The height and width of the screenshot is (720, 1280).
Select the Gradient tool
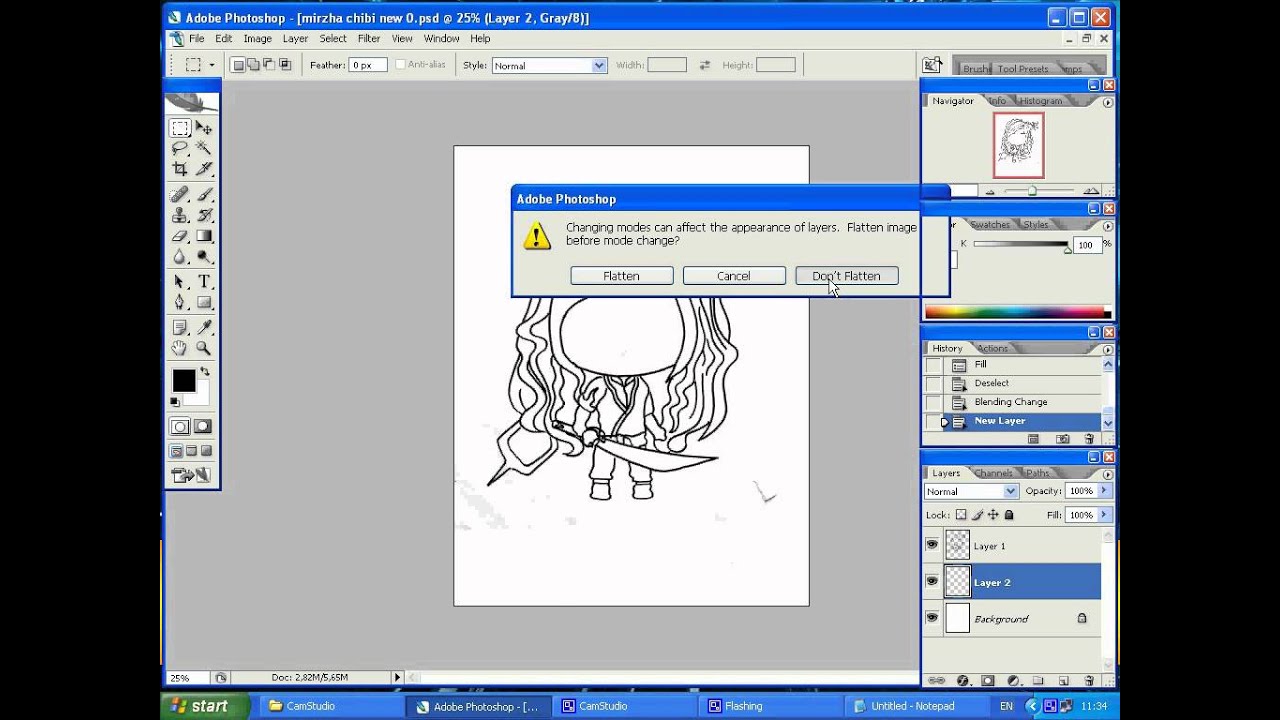pyautogui.click(x=204, y=236)
